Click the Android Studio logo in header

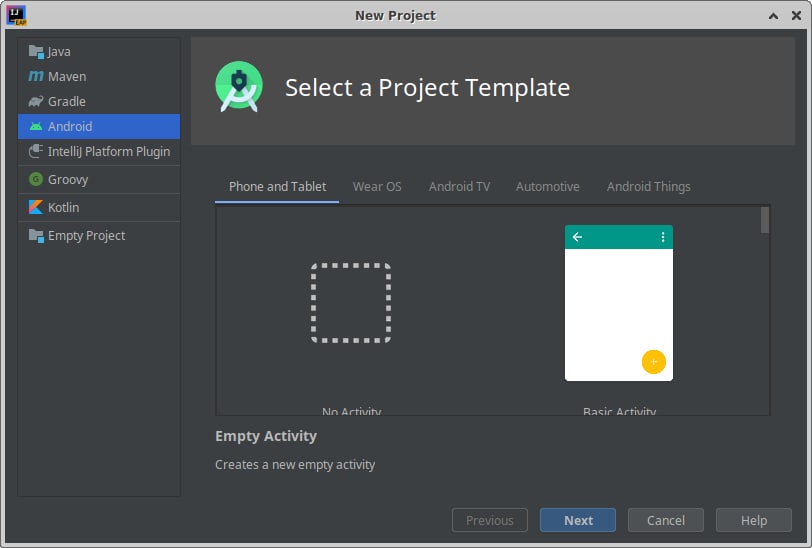click(239, 86)
